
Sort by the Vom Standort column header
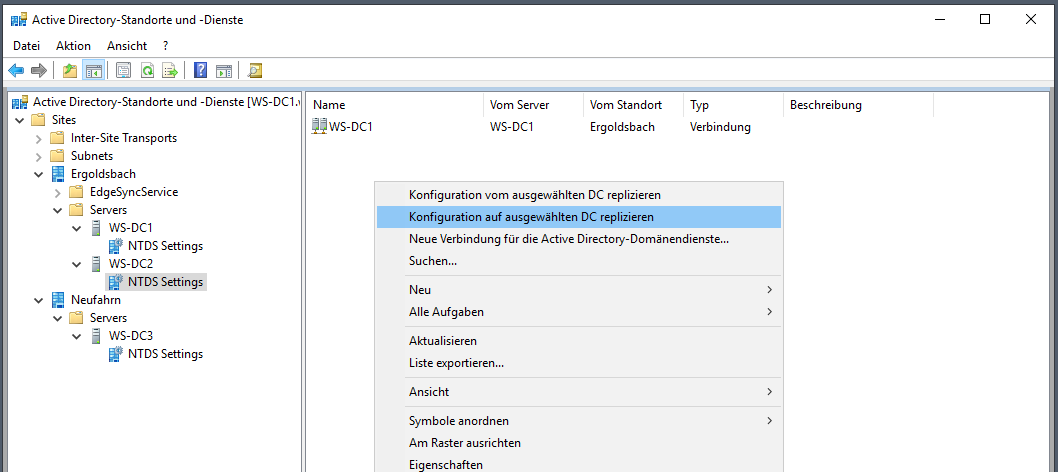tap(633, 105)
